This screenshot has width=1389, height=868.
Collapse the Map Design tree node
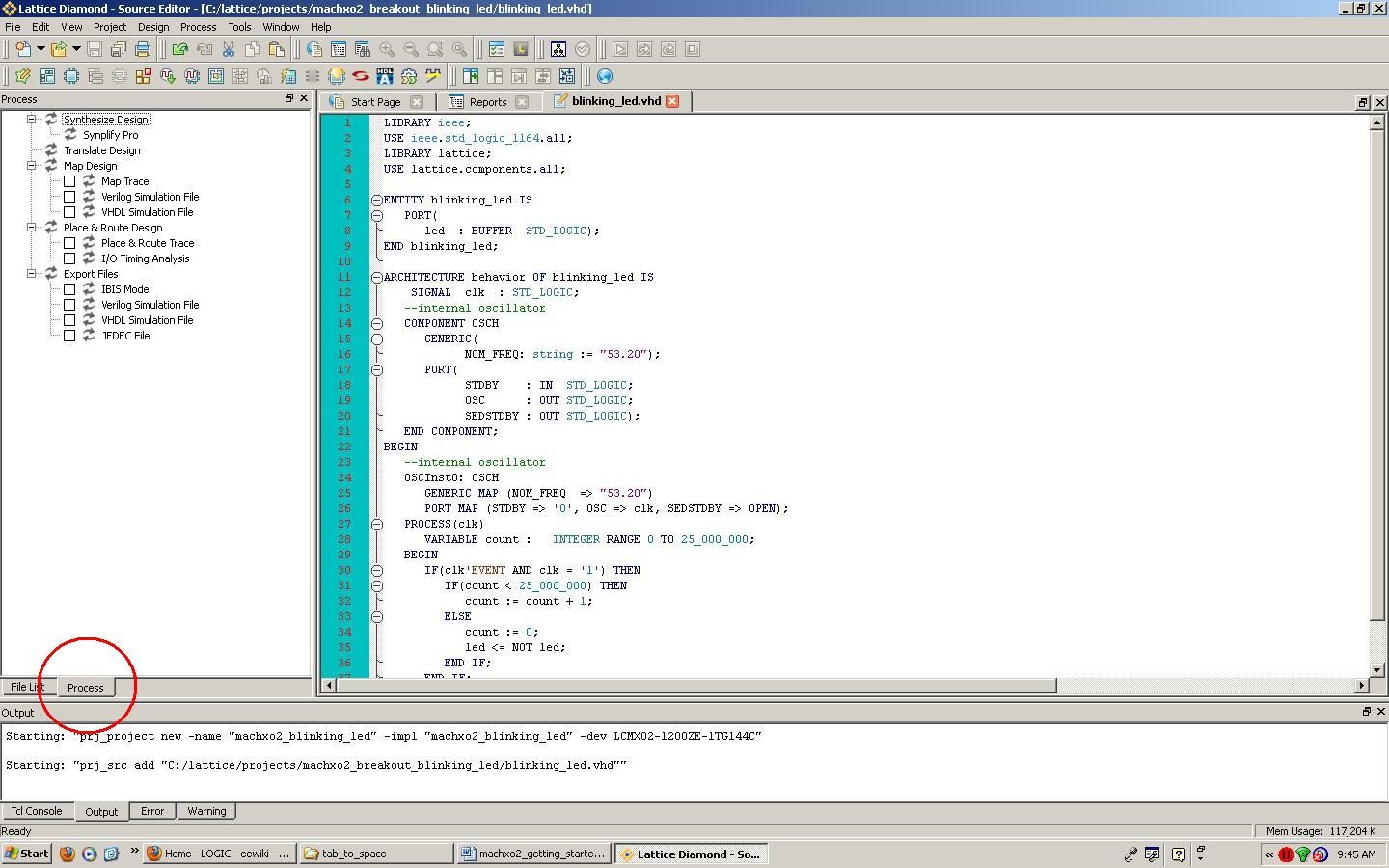click(x=31, y=166)
